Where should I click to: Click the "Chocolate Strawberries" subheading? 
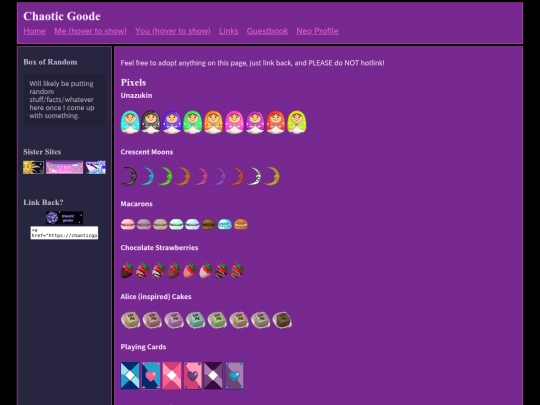159,248
